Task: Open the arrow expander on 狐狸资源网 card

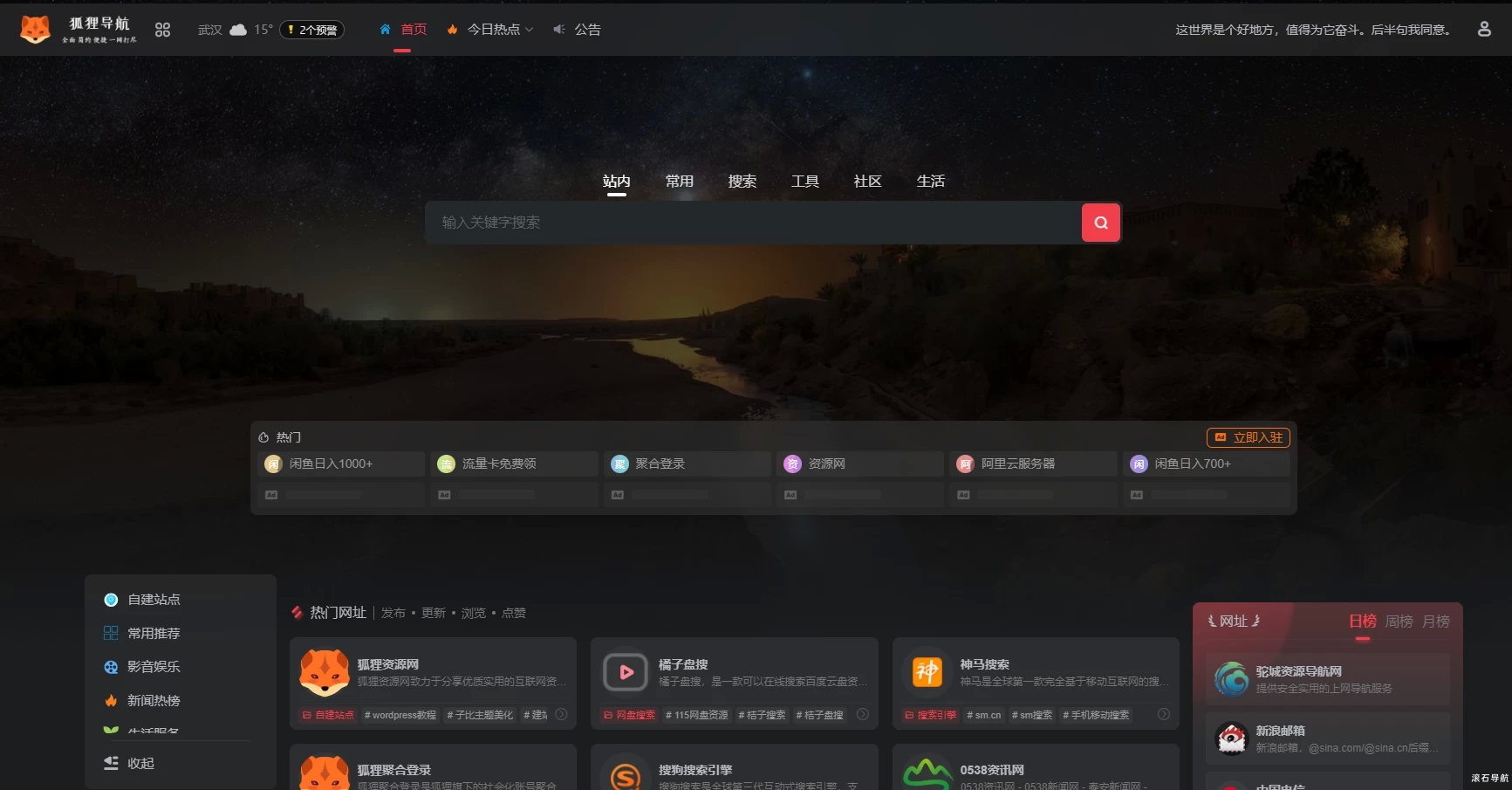Action: click(x=563, y=714)
